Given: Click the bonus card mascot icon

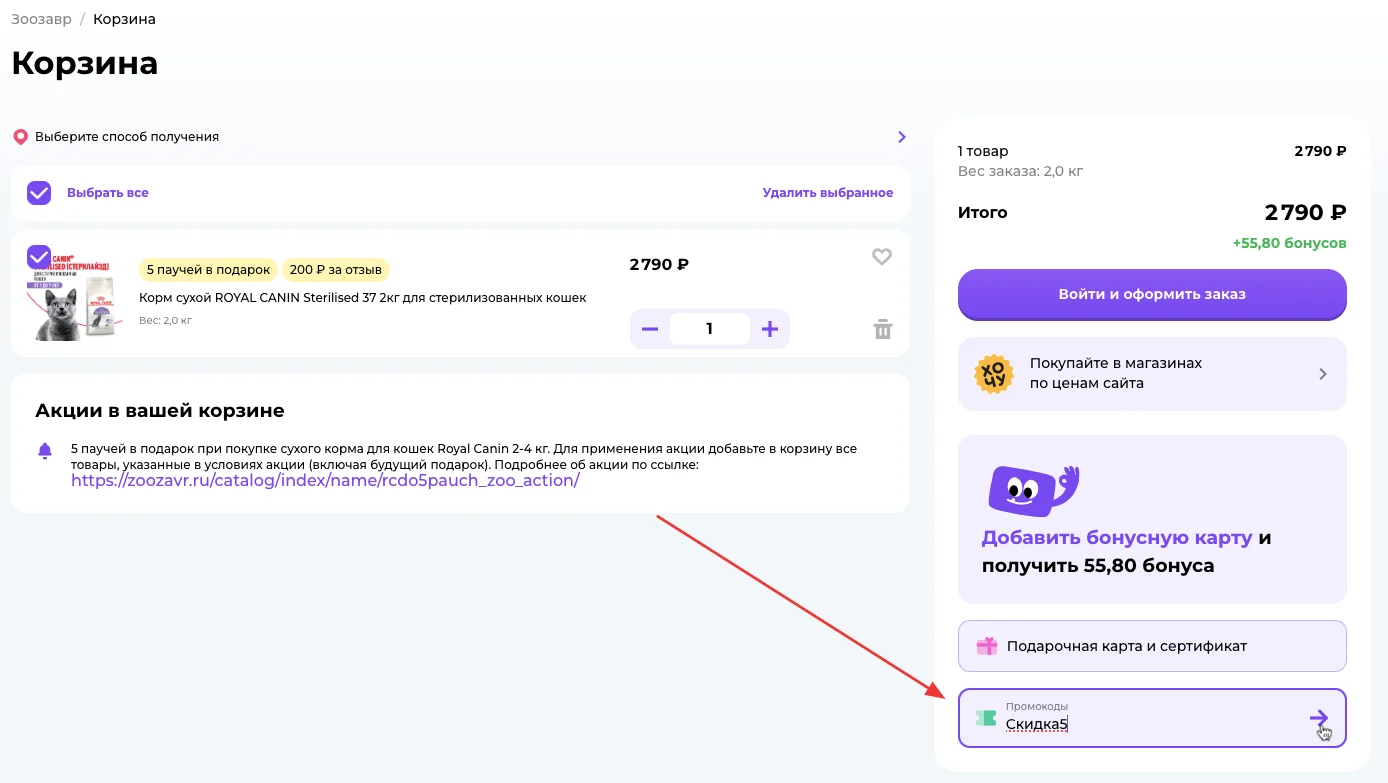Looking at the screenshot, I should (1034, 490).
